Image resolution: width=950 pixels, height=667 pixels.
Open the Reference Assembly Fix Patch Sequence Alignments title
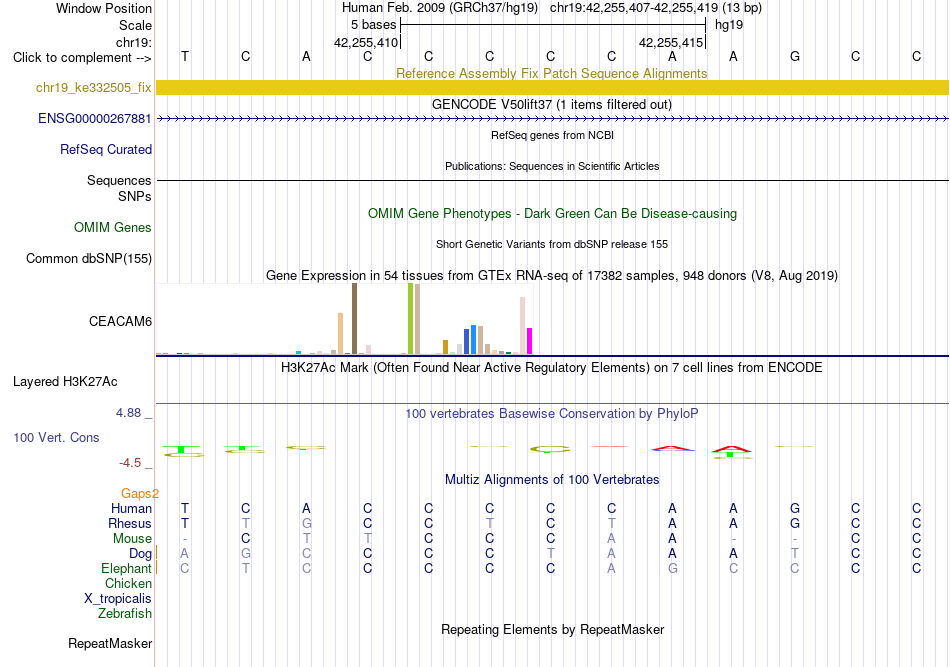[x=551, y=74]
